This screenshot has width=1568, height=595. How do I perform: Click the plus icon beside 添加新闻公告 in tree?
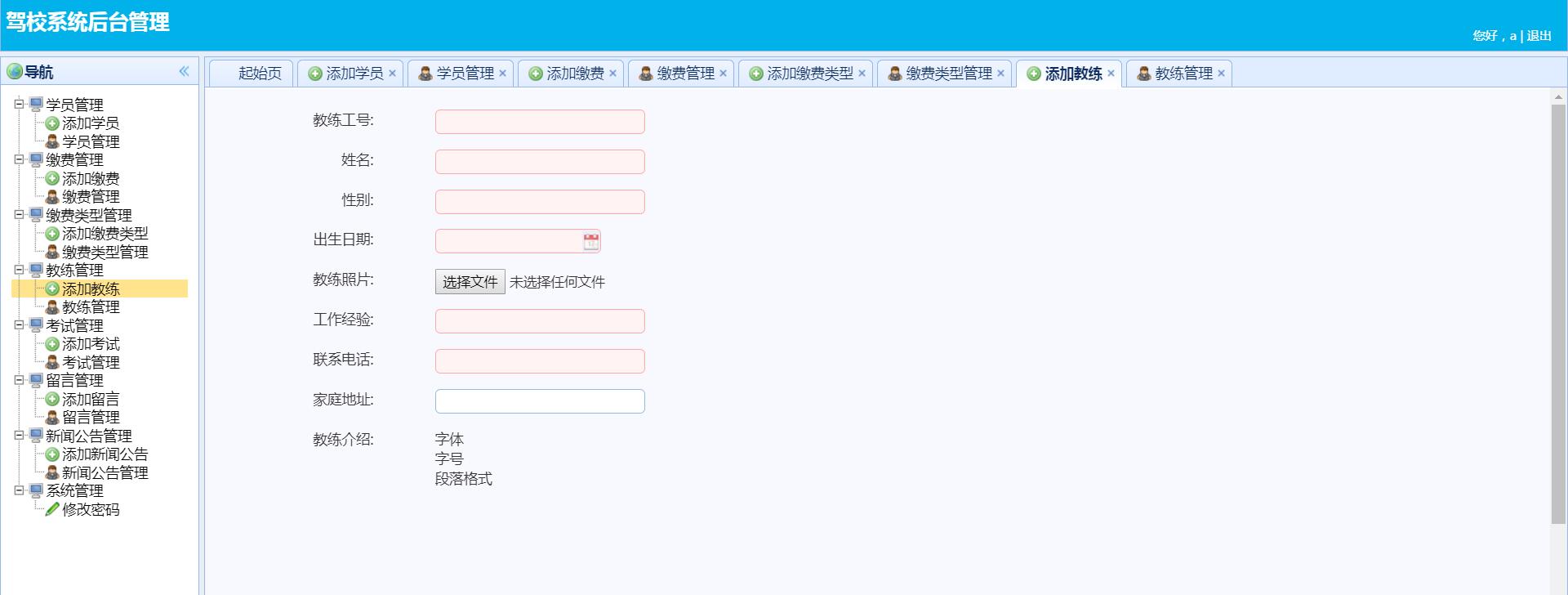tap(52, 454)
